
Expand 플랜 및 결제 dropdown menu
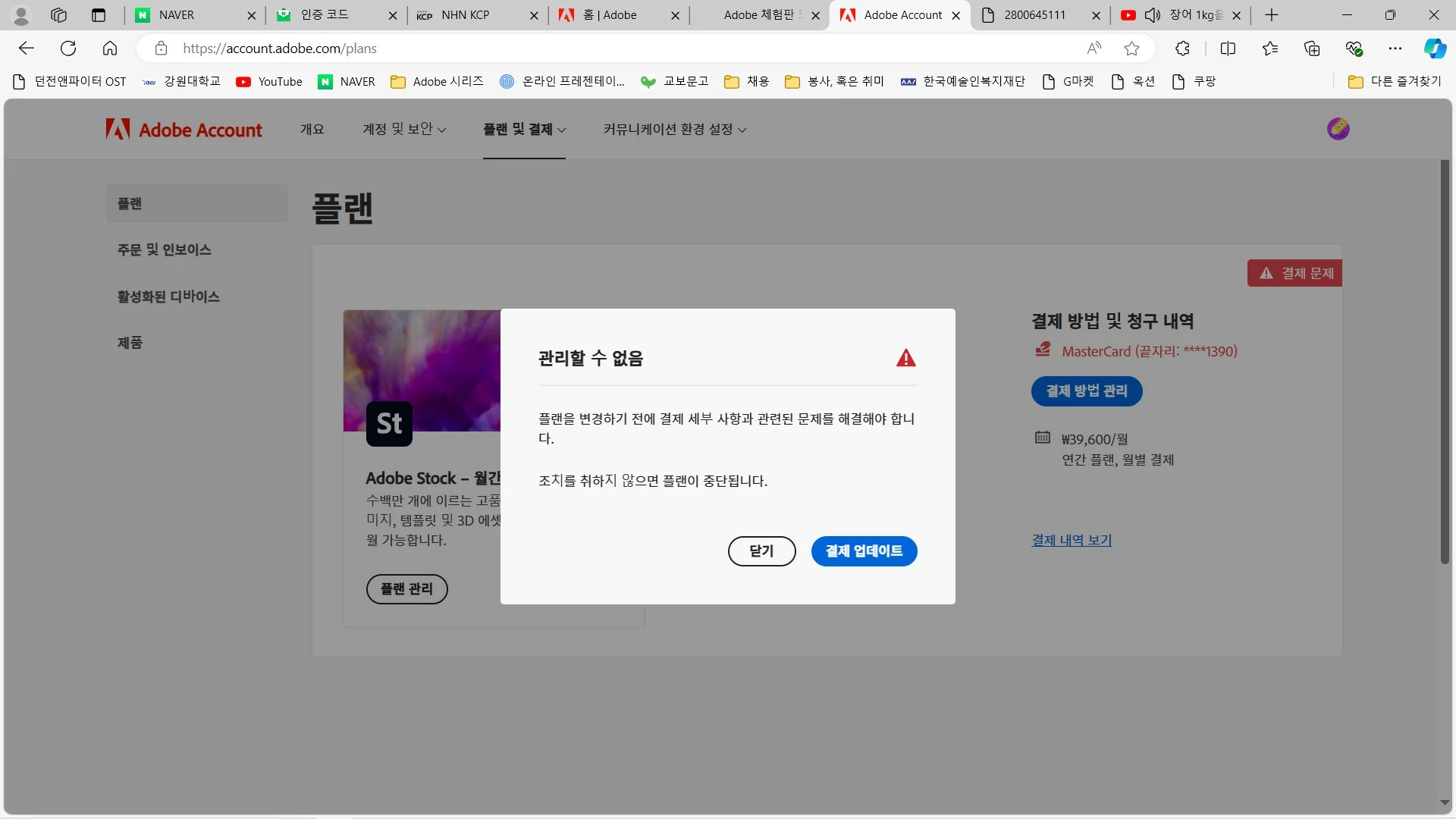(524, 130)
